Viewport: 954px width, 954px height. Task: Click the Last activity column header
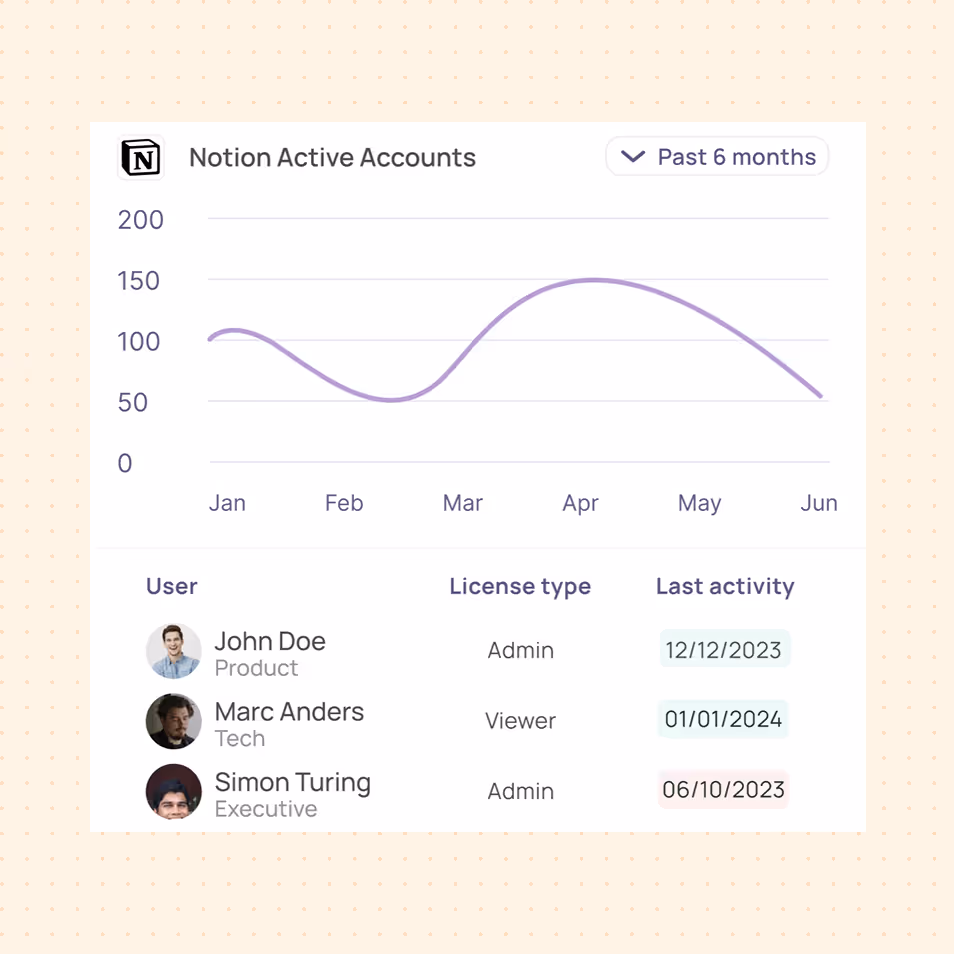tap(725, 587)
